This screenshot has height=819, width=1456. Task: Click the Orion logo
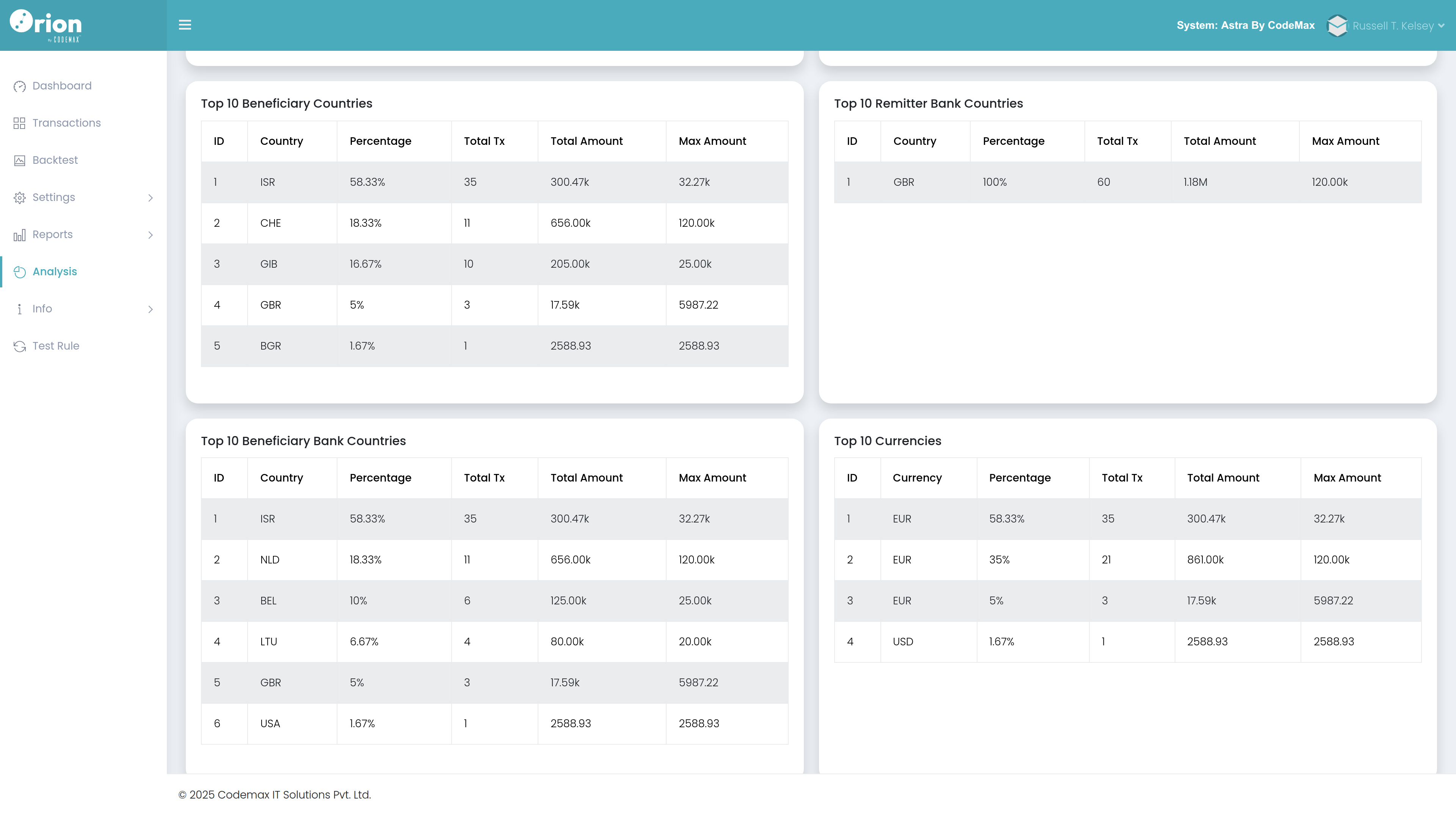46,25
